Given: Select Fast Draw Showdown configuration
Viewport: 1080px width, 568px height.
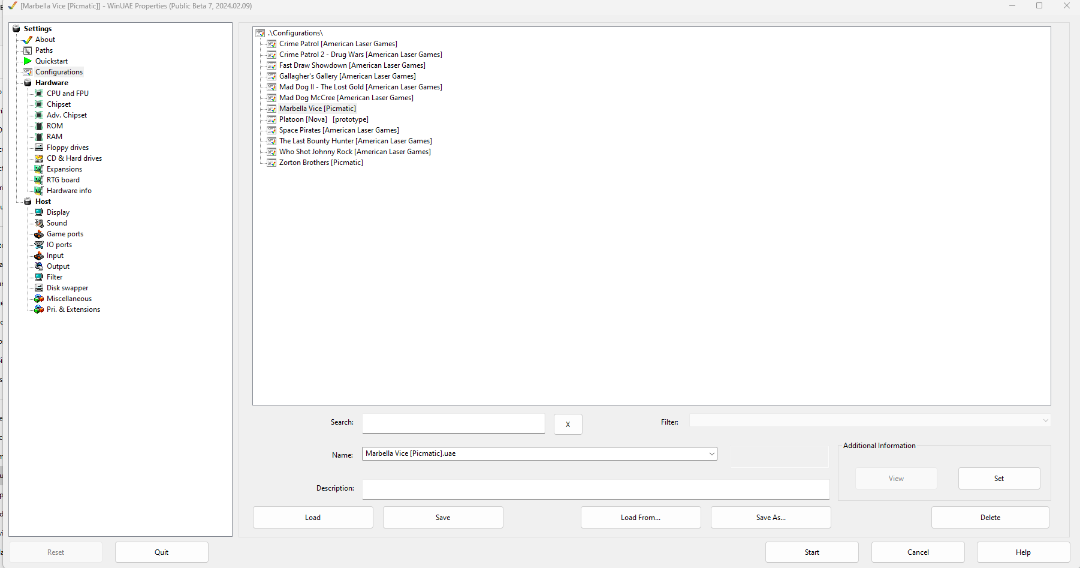Looking at the screenshot, I should point(352,65).
